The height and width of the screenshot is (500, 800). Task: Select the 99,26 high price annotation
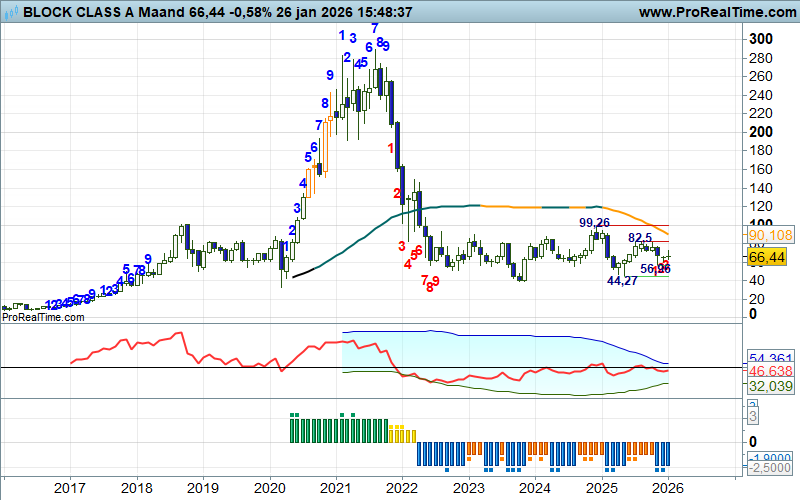(x=594, y=222)
